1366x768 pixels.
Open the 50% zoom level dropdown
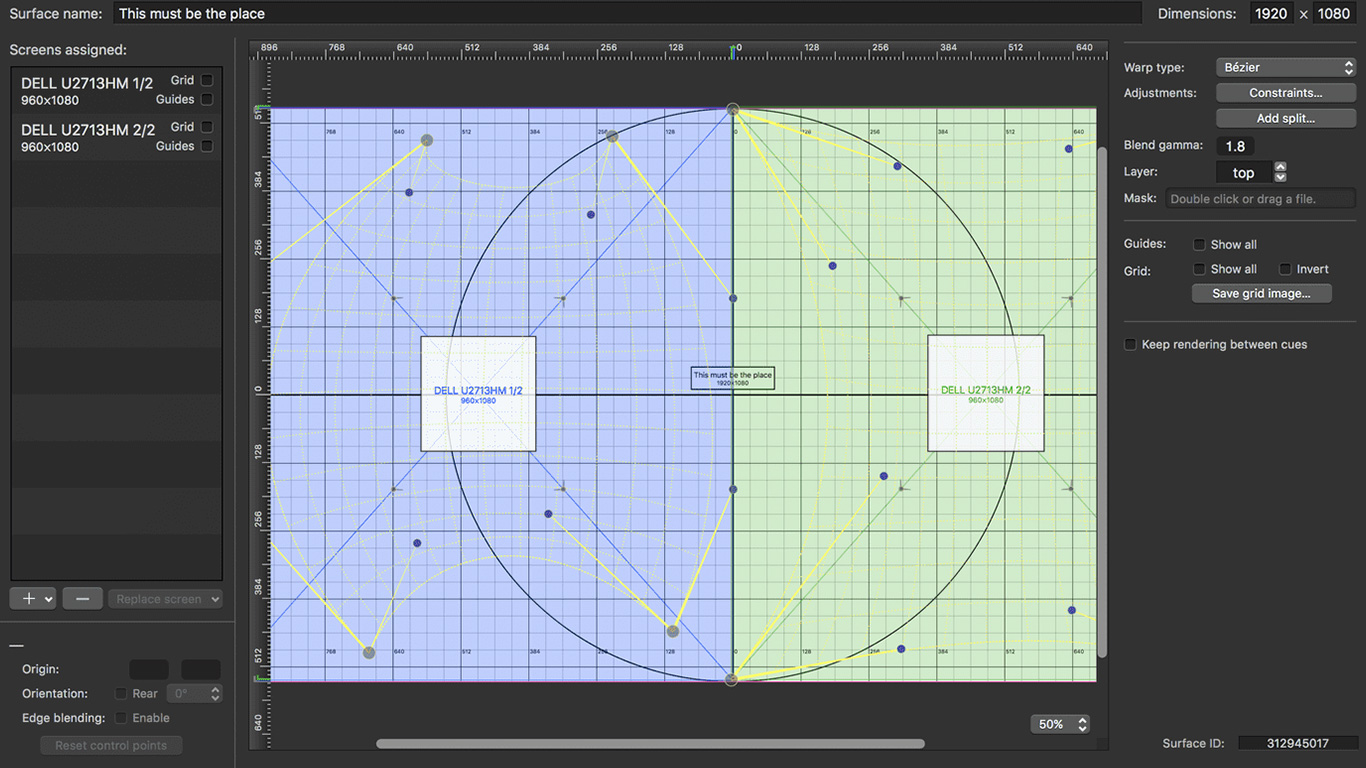pyautogui.click(x=1060, y=724)
